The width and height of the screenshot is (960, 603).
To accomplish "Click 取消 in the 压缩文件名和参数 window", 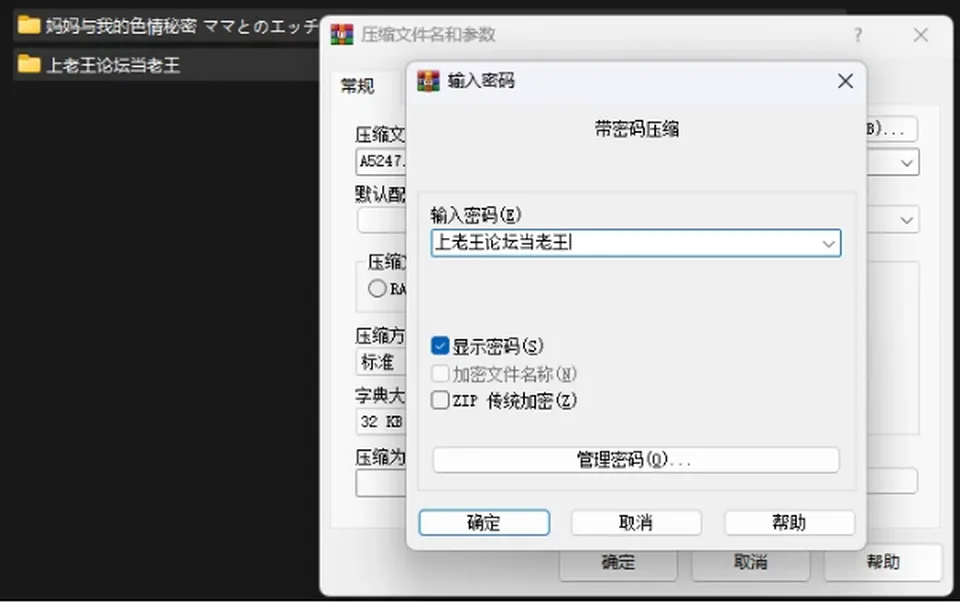I will pyautogui.click(x=751, y=562).
